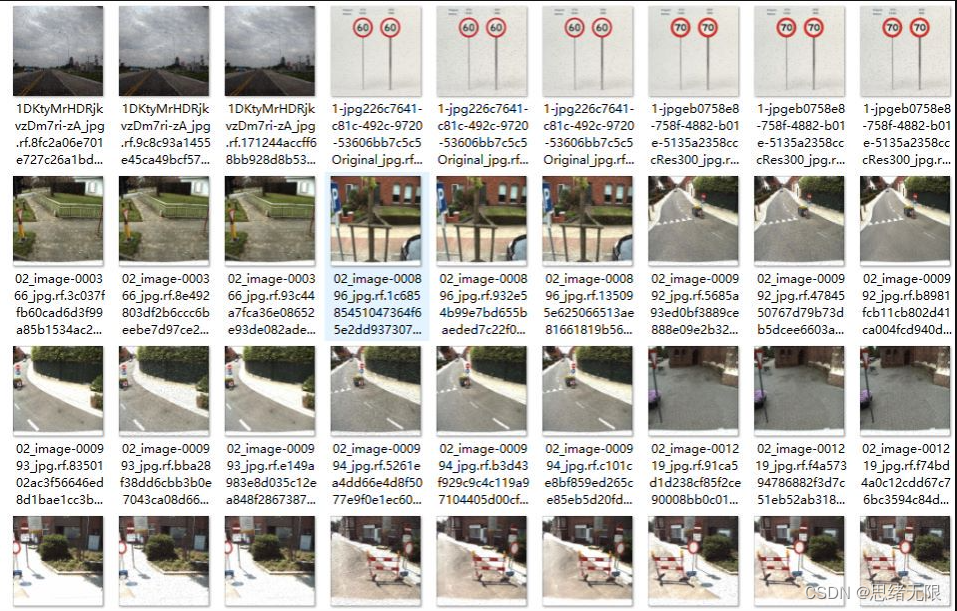The width and height of the screenshot is (957, 611).
Task: Click file name 02_image-000992 rf.47845
Action: [800, 304]
